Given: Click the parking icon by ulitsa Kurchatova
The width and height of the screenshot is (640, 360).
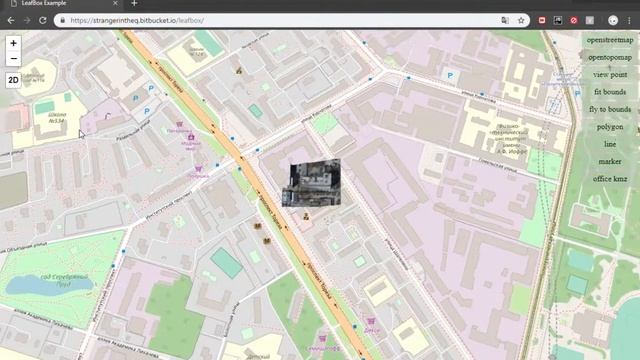Looking at the screenshot, I should click(450, 75).
